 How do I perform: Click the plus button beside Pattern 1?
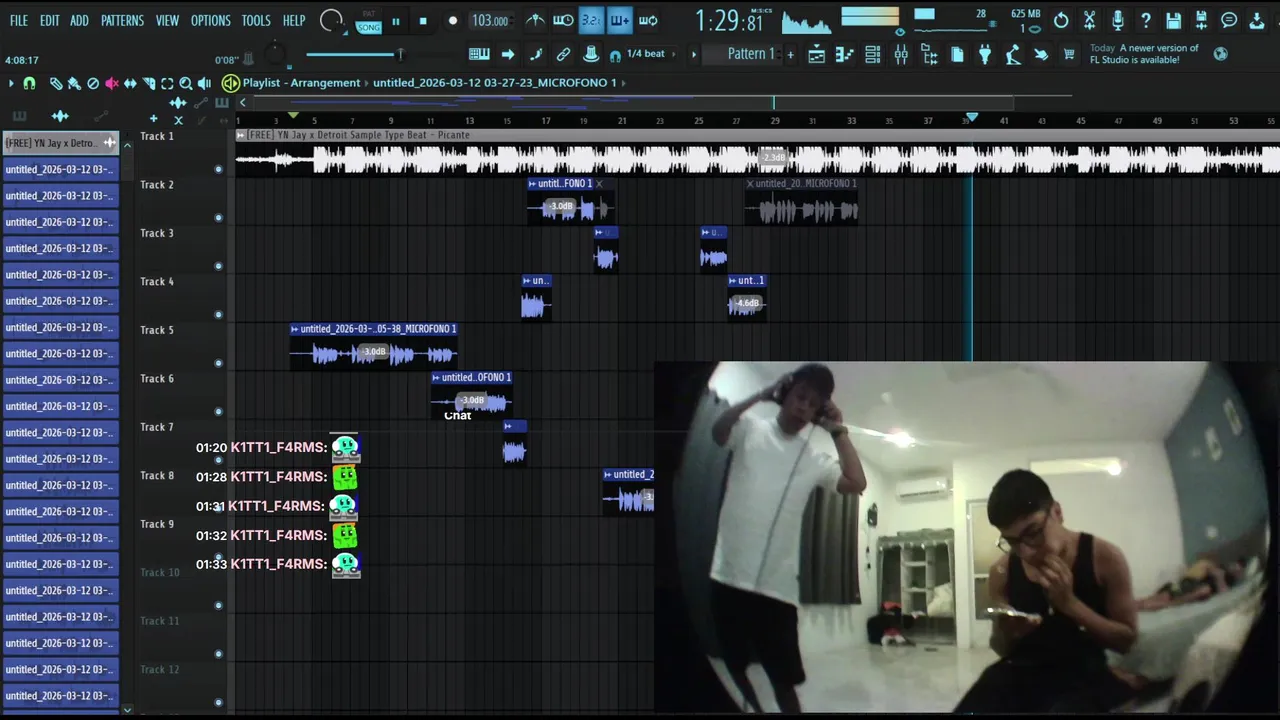[790, 54]
